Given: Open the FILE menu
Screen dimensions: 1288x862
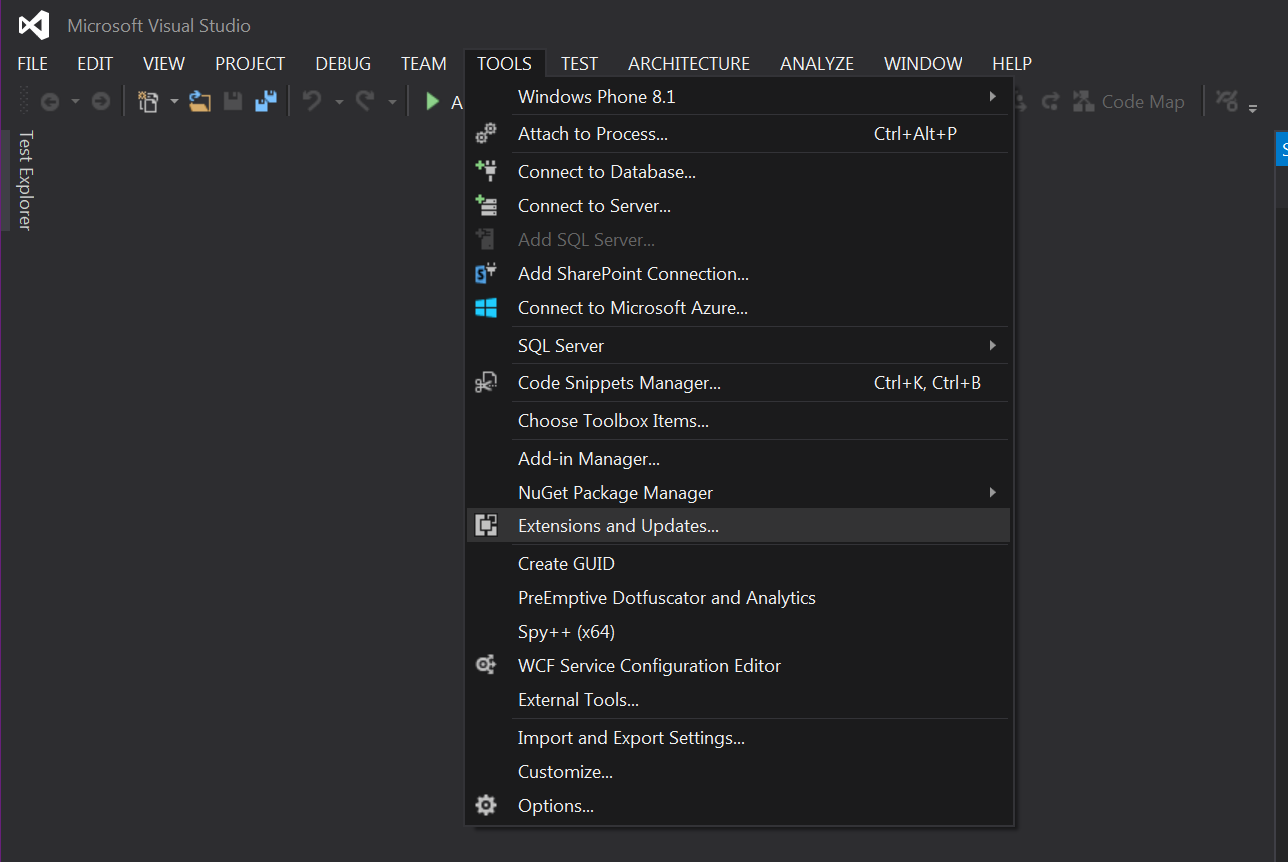Looking at the screenshot, I should pyautogui.click(x=32, y=63).
